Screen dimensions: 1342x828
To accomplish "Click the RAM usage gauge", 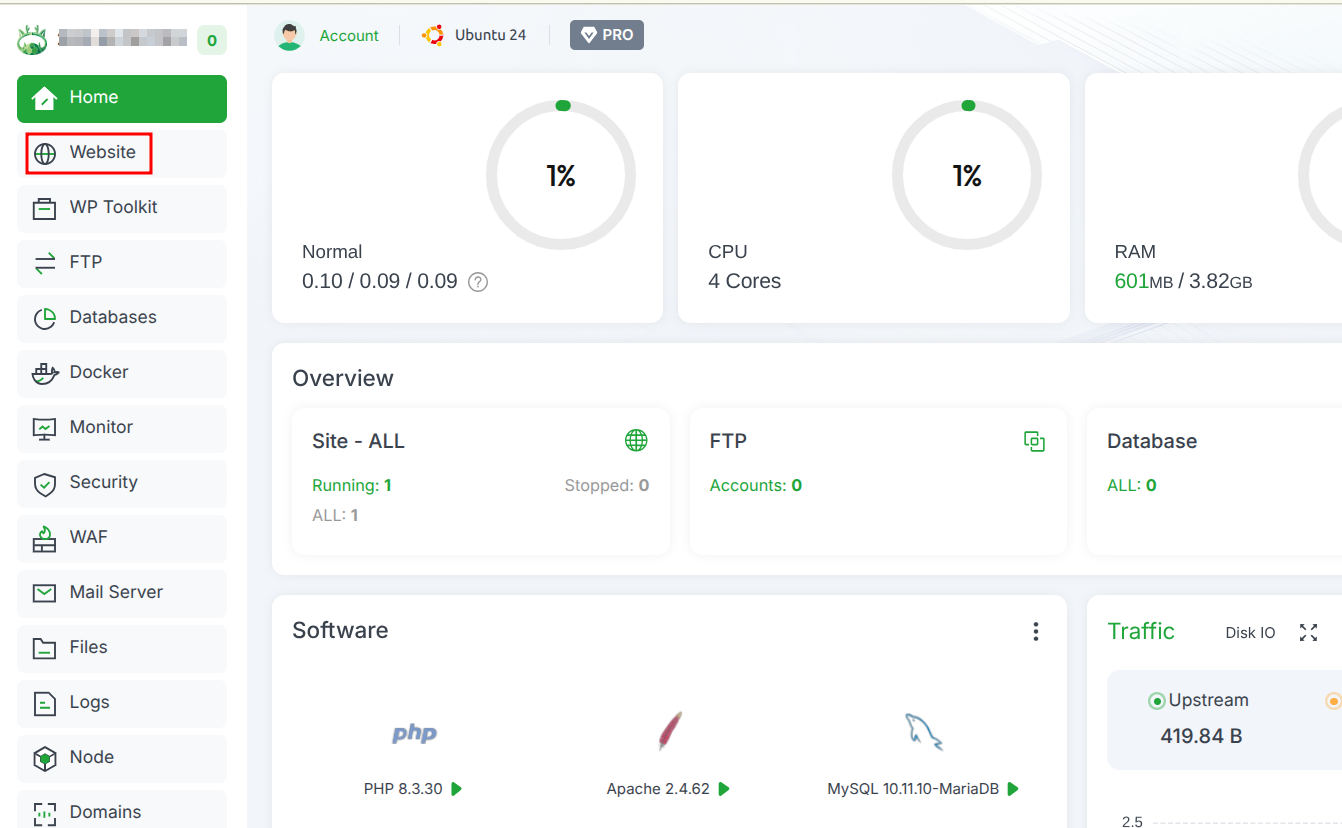I will [x=1320, y=176].
